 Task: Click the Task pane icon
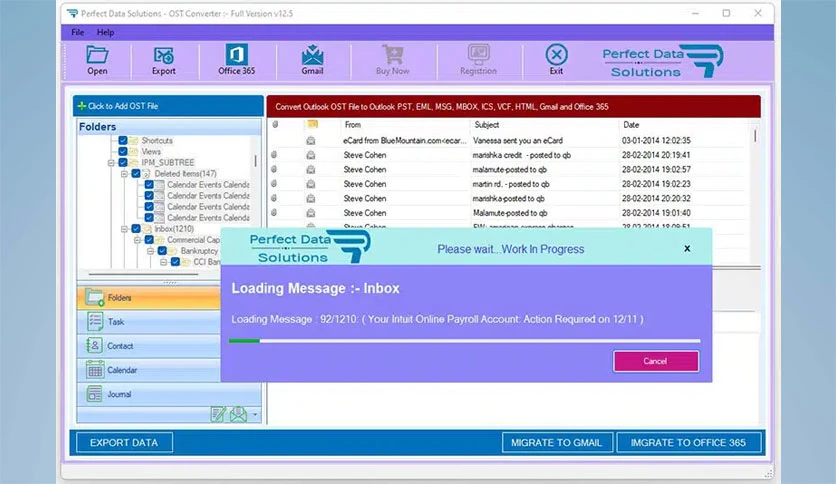(95, 321)
